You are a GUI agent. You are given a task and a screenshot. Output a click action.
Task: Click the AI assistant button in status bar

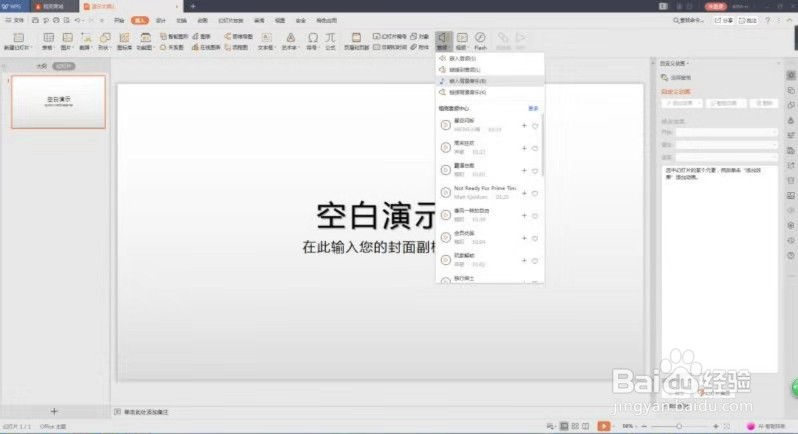[766, 426]
